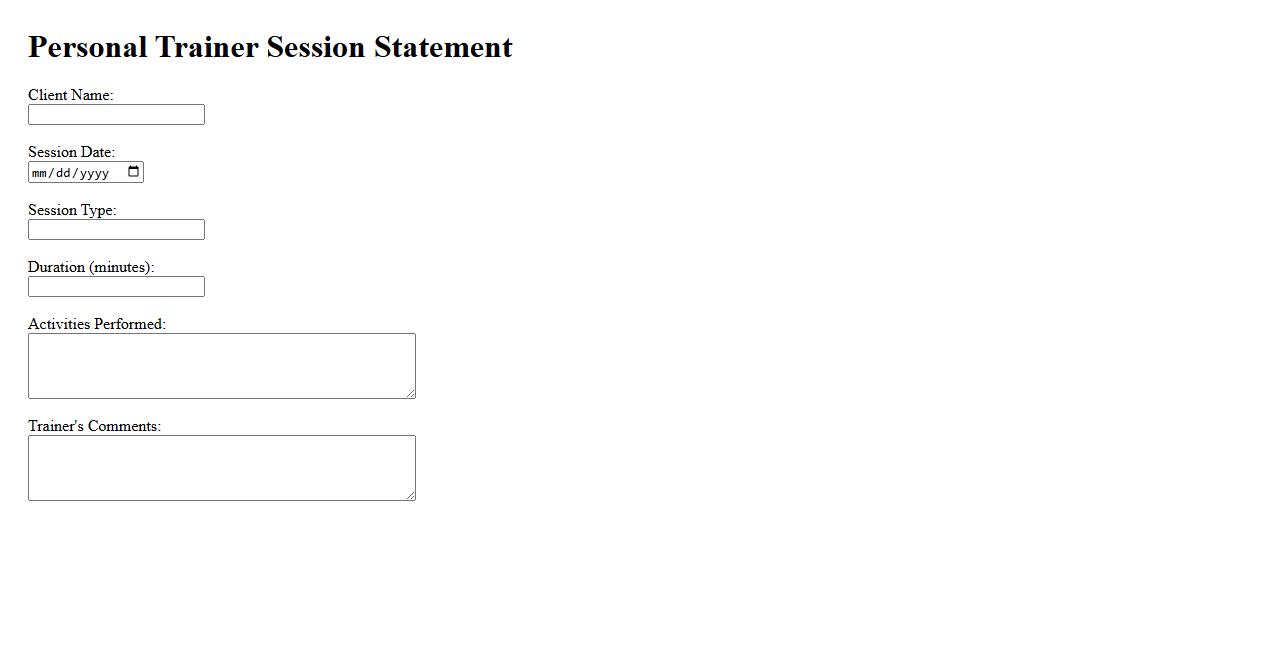Click the "Activities Performed:" label

[x=97, y=324]
